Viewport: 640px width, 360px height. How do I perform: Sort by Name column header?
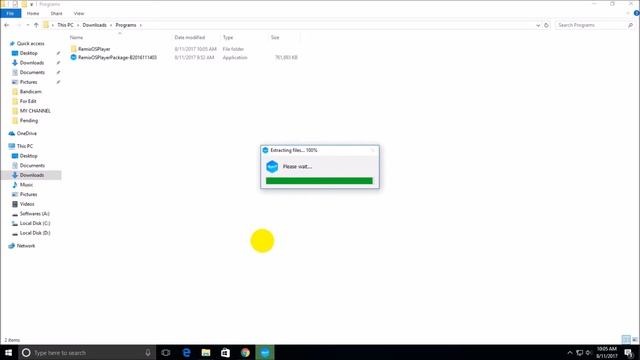click(76, 38)
